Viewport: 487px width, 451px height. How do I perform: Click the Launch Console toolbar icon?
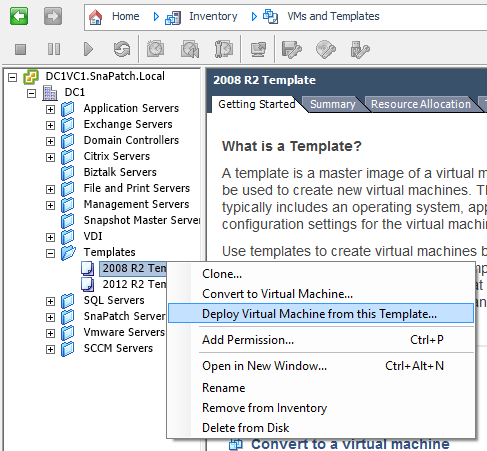pyautogui.click(x=258, y=49)
